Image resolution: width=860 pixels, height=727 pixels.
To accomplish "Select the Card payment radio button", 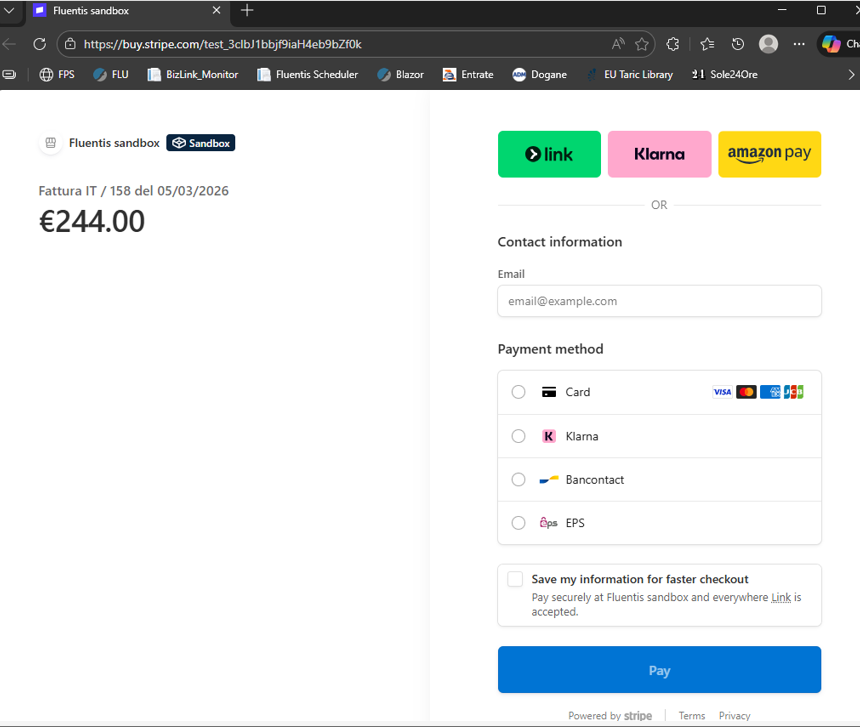I will click(x=518, y=392).
